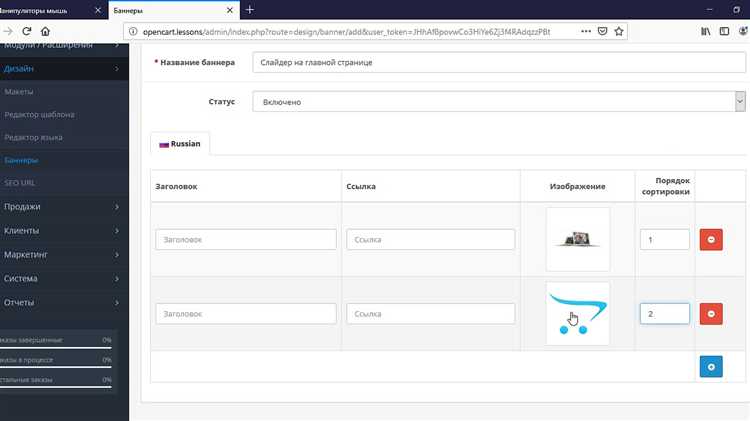Open Макеты in the sidebar

[20, 92]
